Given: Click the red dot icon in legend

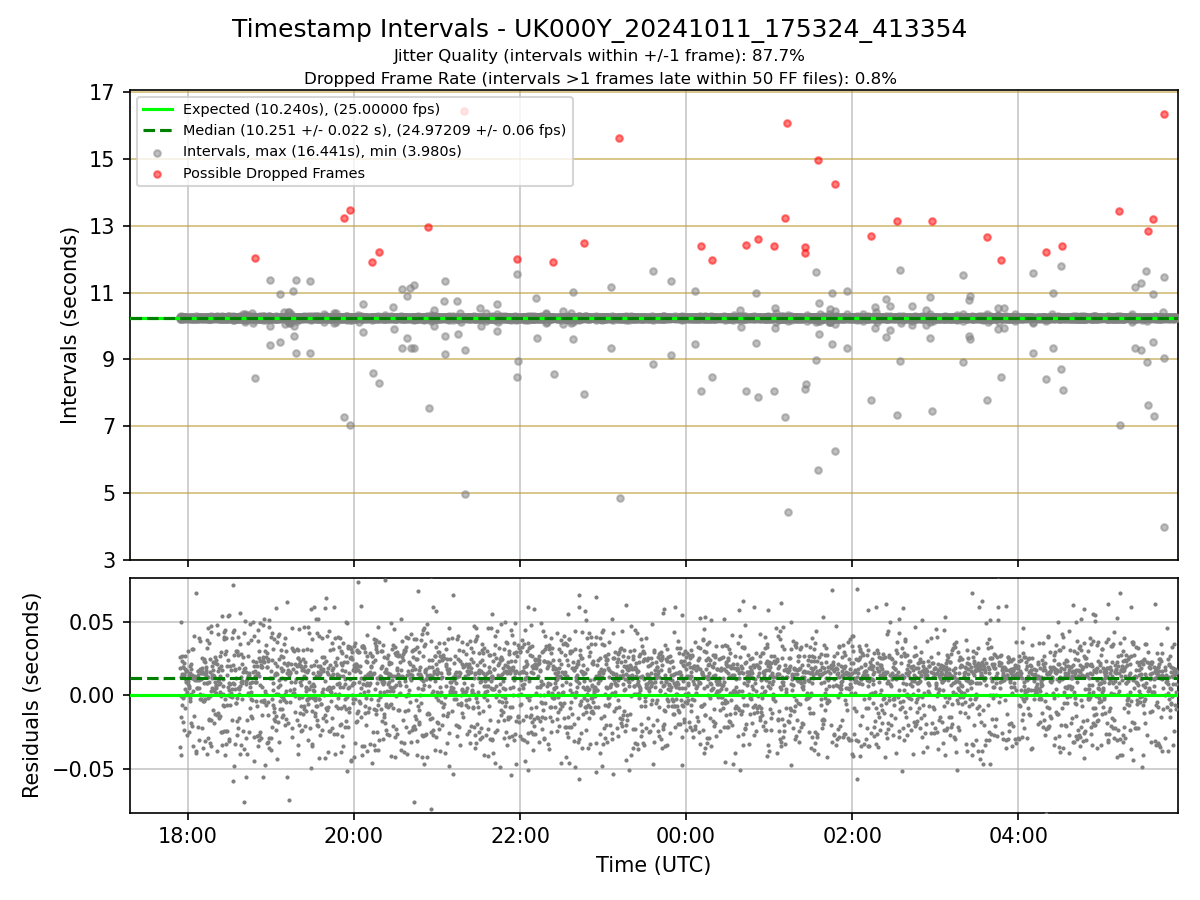Looking at the screenshot, I should pyautogui.click(x=159, y=173).
